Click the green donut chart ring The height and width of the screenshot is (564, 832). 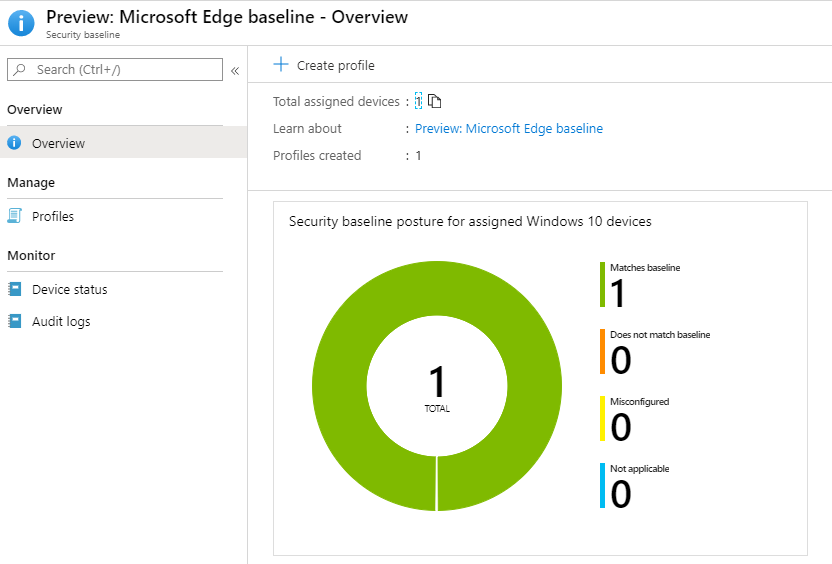pyautogui.click(x=340, y=386)
